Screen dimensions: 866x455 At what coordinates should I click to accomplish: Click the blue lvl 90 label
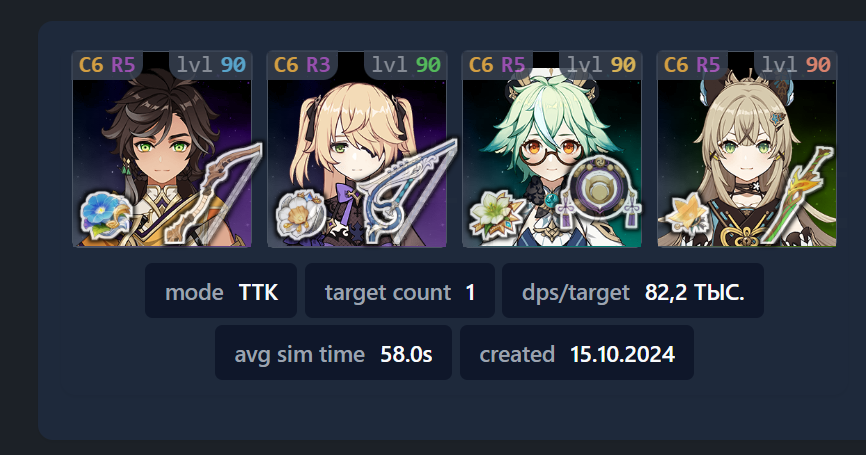[x=211, y=65]
